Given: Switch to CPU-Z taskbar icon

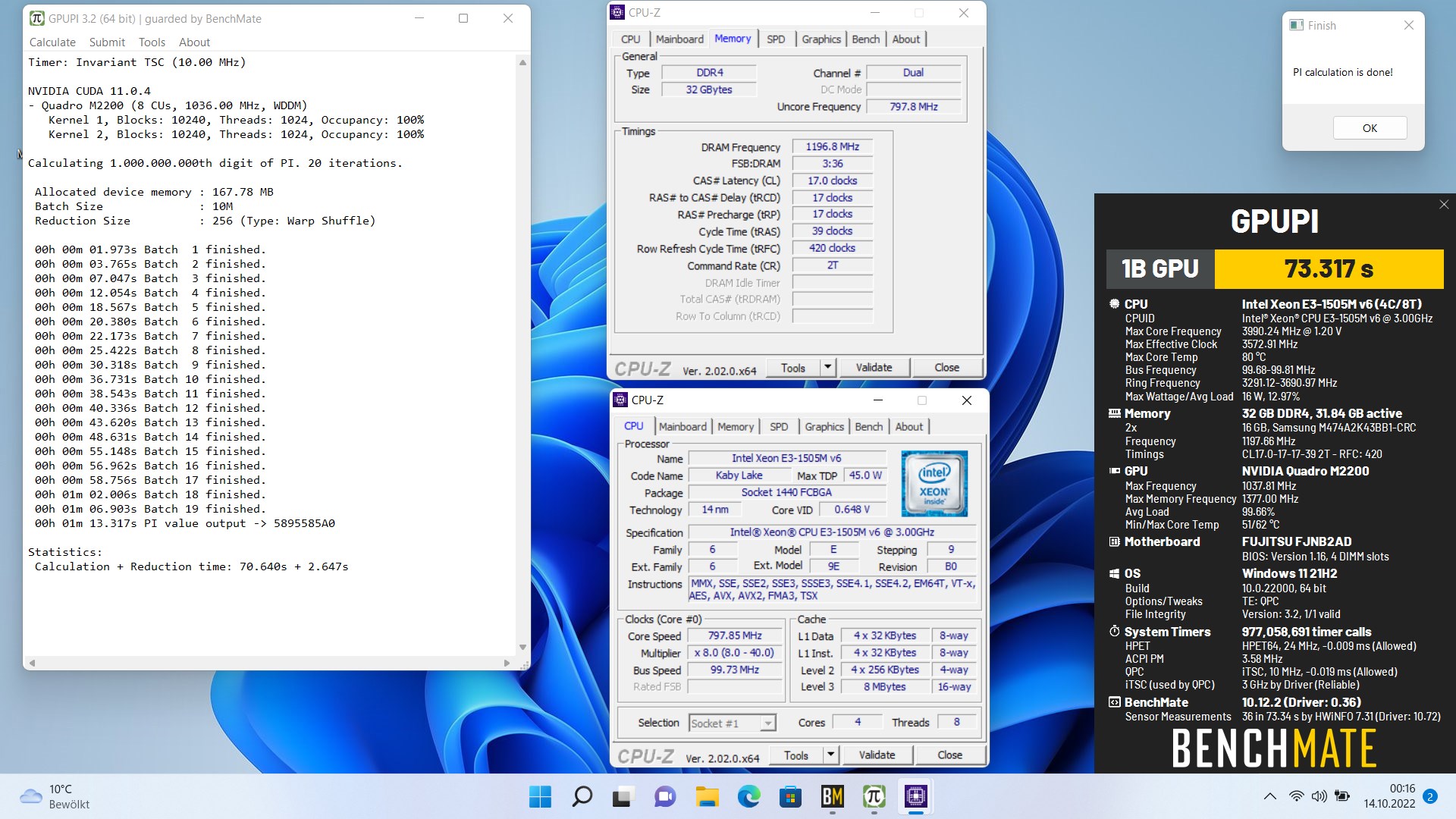Looking at the screenshot, I should (x=915, y=796).
